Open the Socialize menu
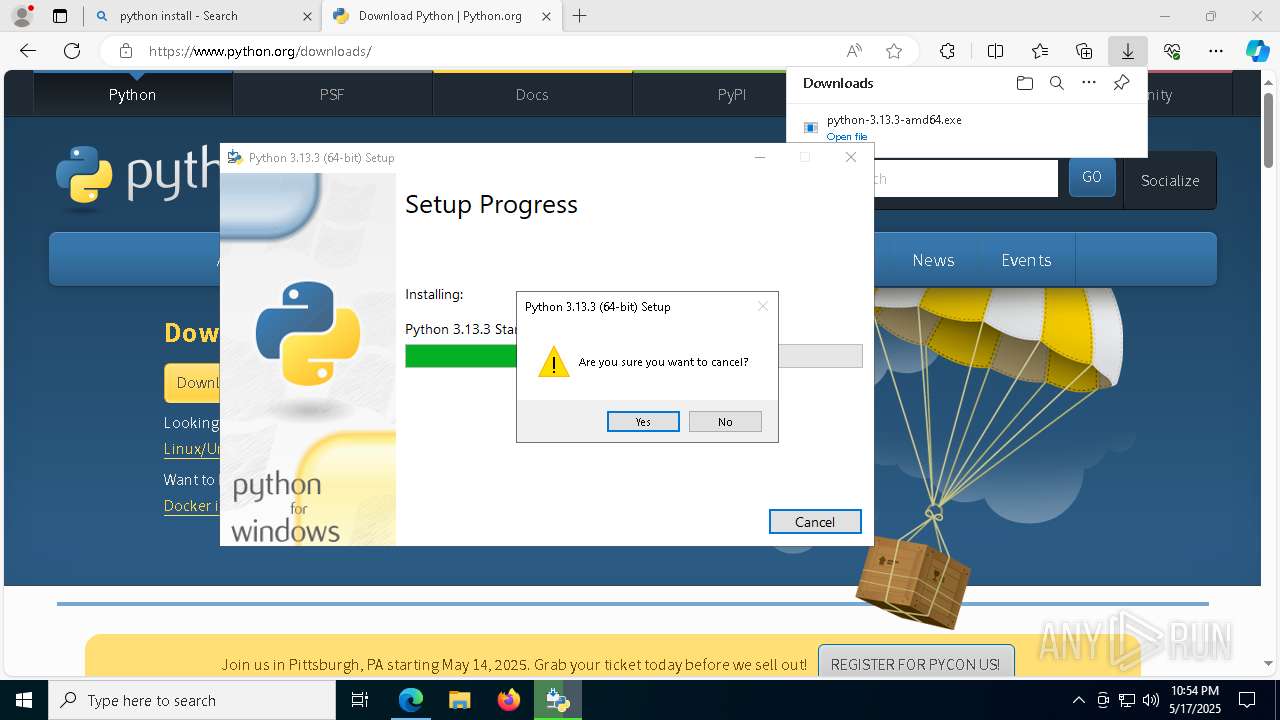The width and height of the screenshot is (1280, 720). pyautogui.click(x=1170, y=180)
